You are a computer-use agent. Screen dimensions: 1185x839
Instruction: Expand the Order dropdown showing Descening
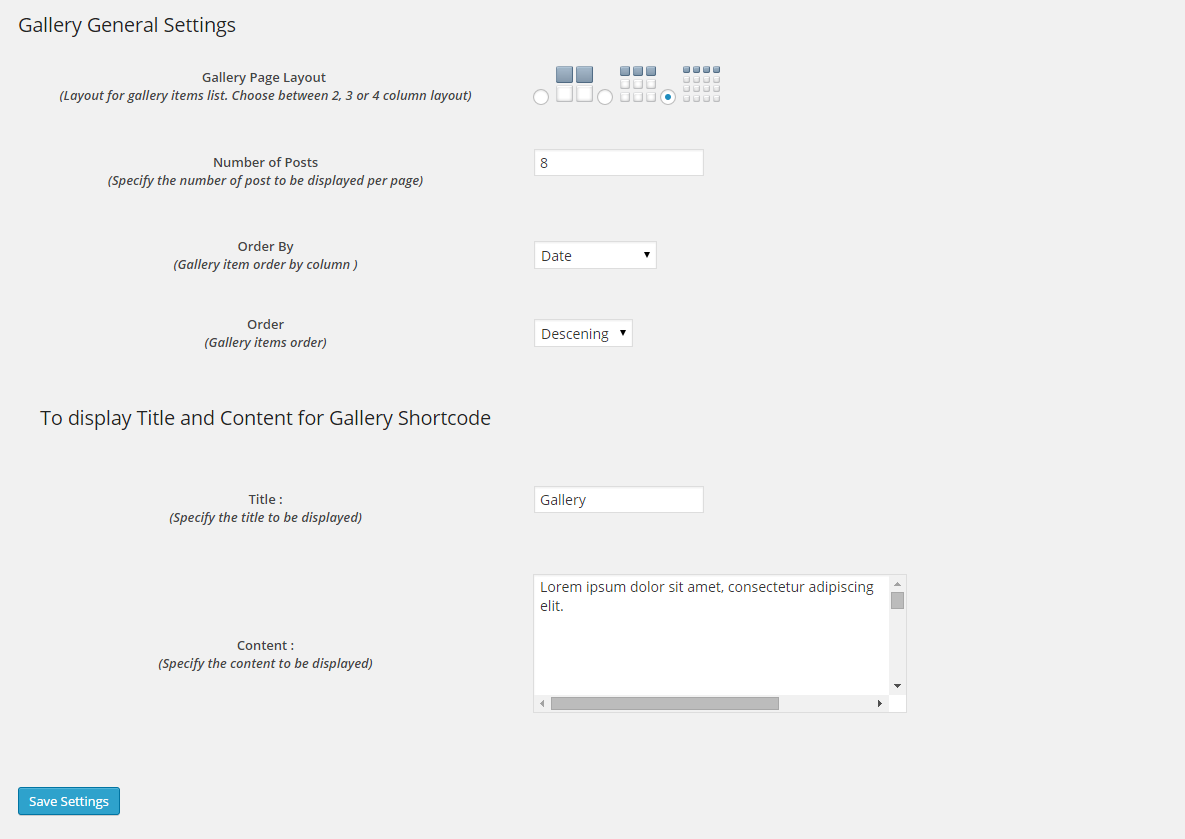coord(583,333)
